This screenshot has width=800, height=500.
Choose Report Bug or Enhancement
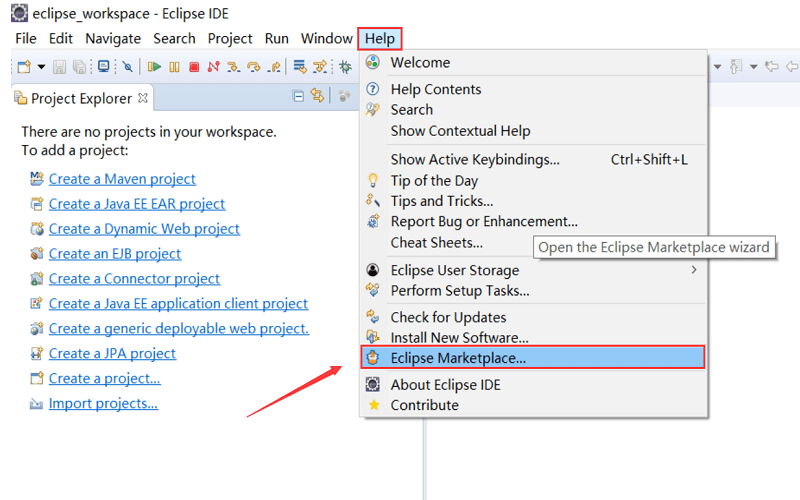point(533,221)
